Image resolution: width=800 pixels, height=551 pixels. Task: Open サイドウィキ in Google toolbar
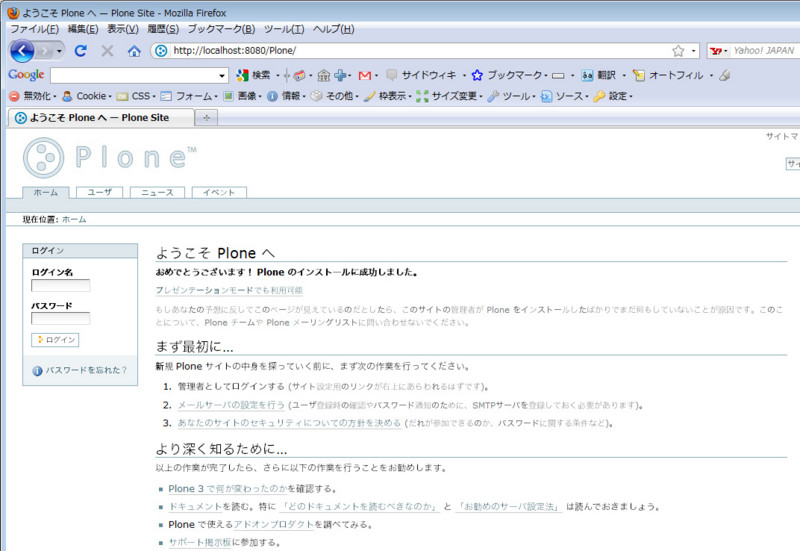tap(421, 76)
